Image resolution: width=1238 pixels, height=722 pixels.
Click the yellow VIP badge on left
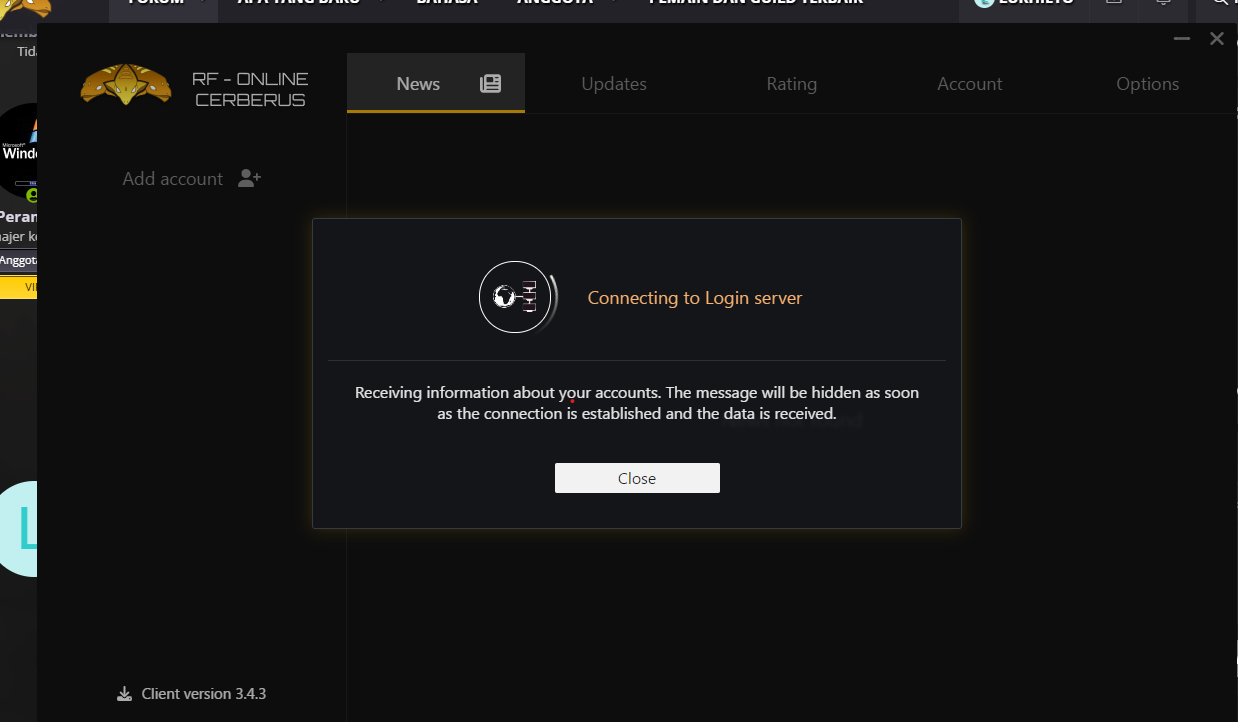coord(20,288)
